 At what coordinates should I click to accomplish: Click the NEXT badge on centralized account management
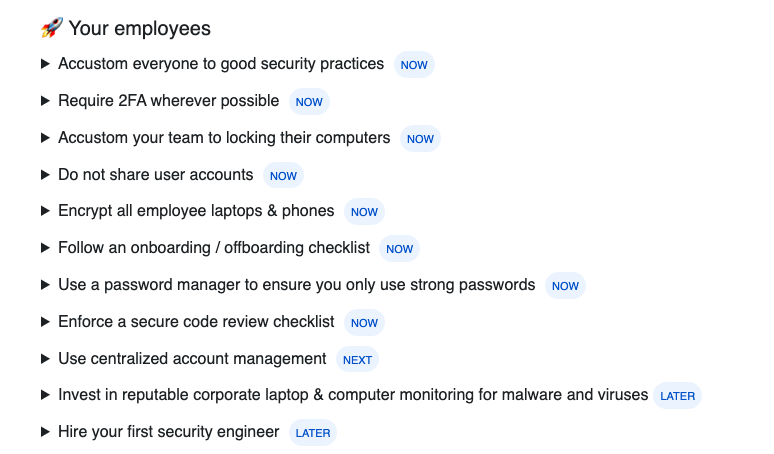(x=357, y=360)
